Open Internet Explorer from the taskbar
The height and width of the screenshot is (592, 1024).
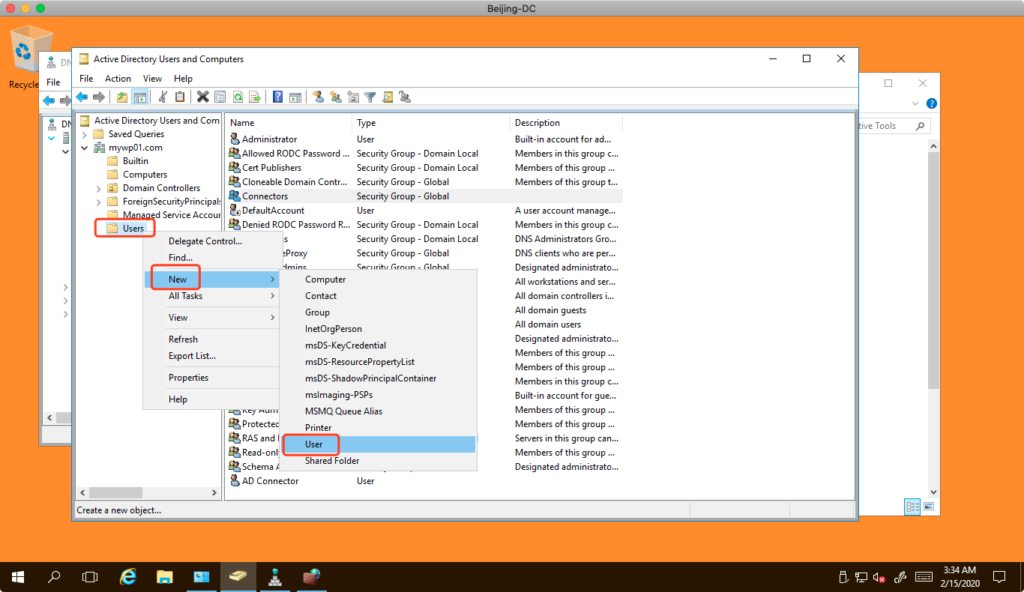128,577
